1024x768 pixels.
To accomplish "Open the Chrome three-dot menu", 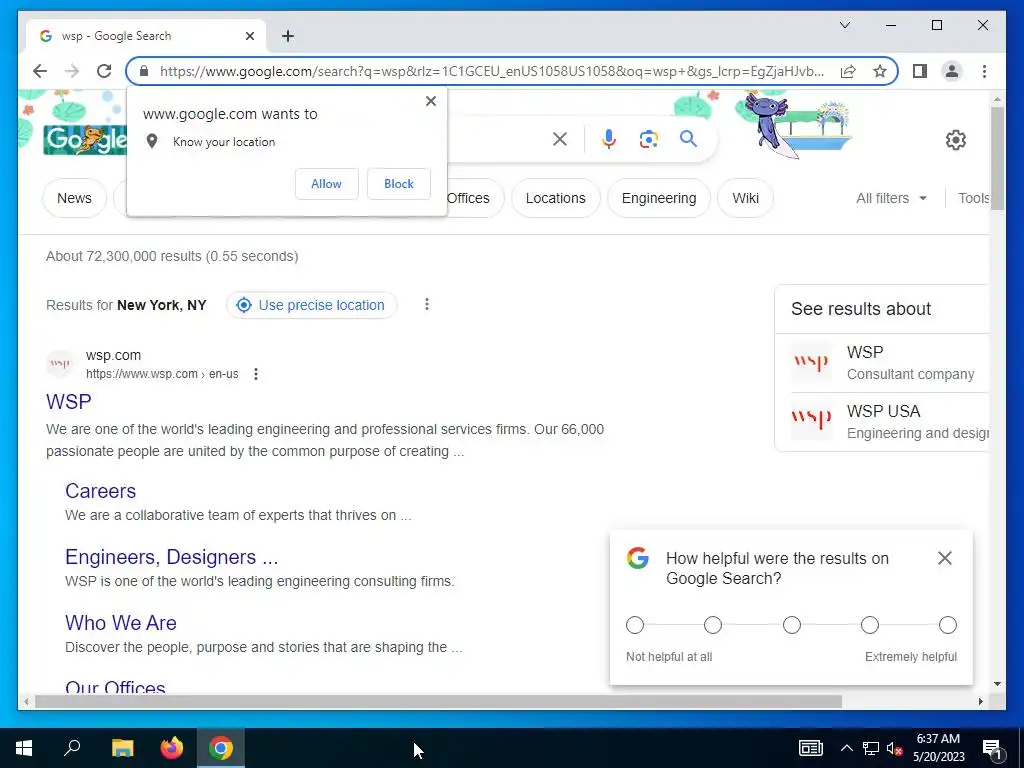I will coord(984,71).
